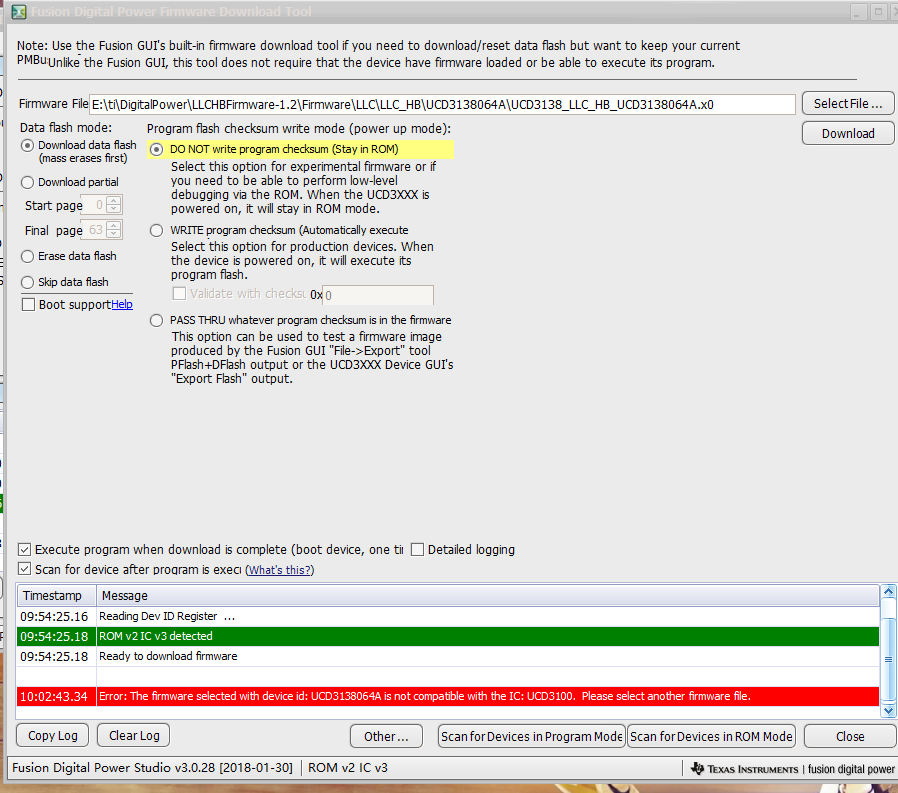
Task: Click the Clear Log button
Action: click(134, 736)
